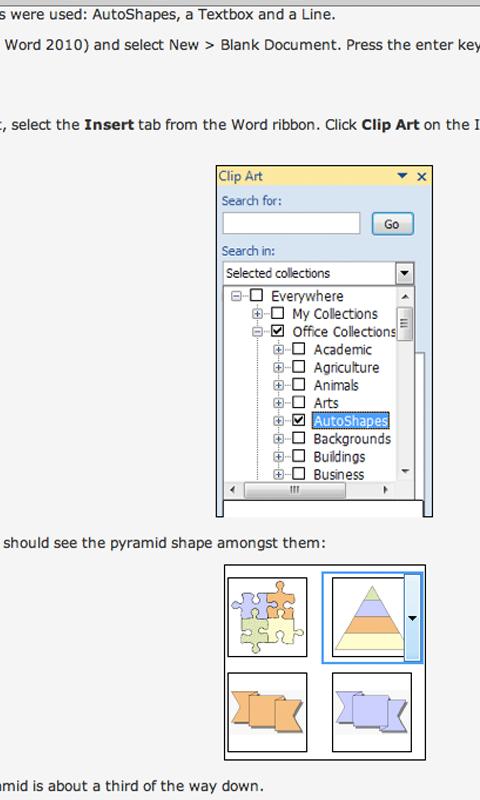Collapse the Office Collections tree node
This screenshot has height=800, width=480.
click(x=258, y=331)
